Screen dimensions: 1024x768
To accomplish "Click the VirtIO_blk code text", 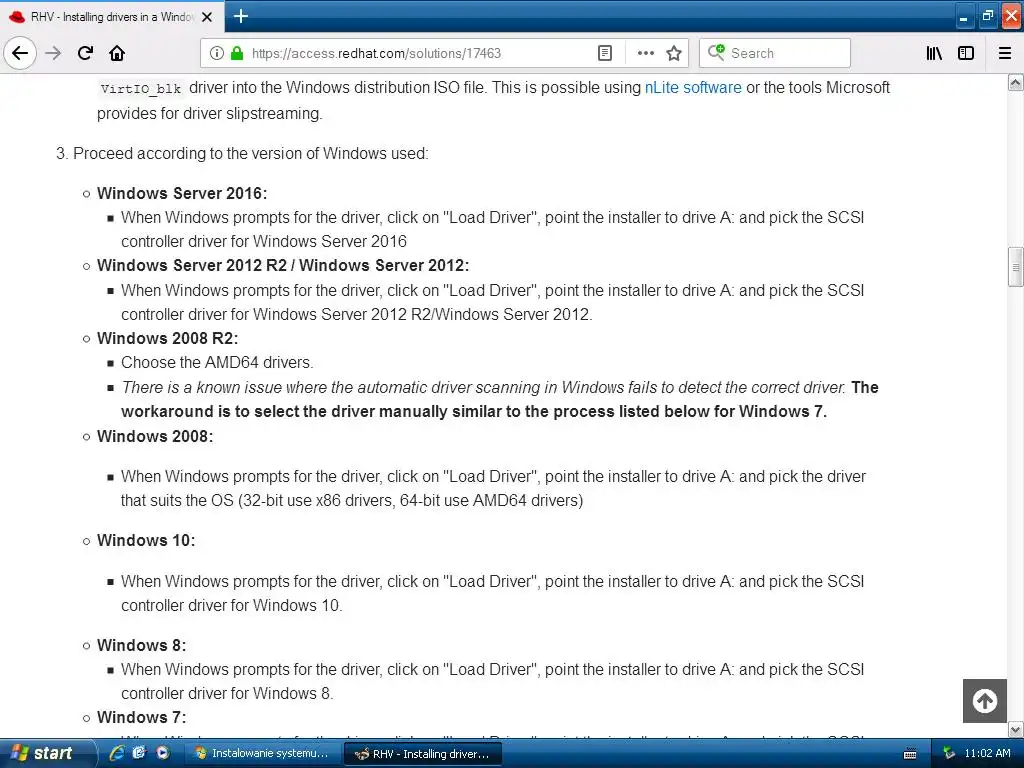I will click(140, 88).
